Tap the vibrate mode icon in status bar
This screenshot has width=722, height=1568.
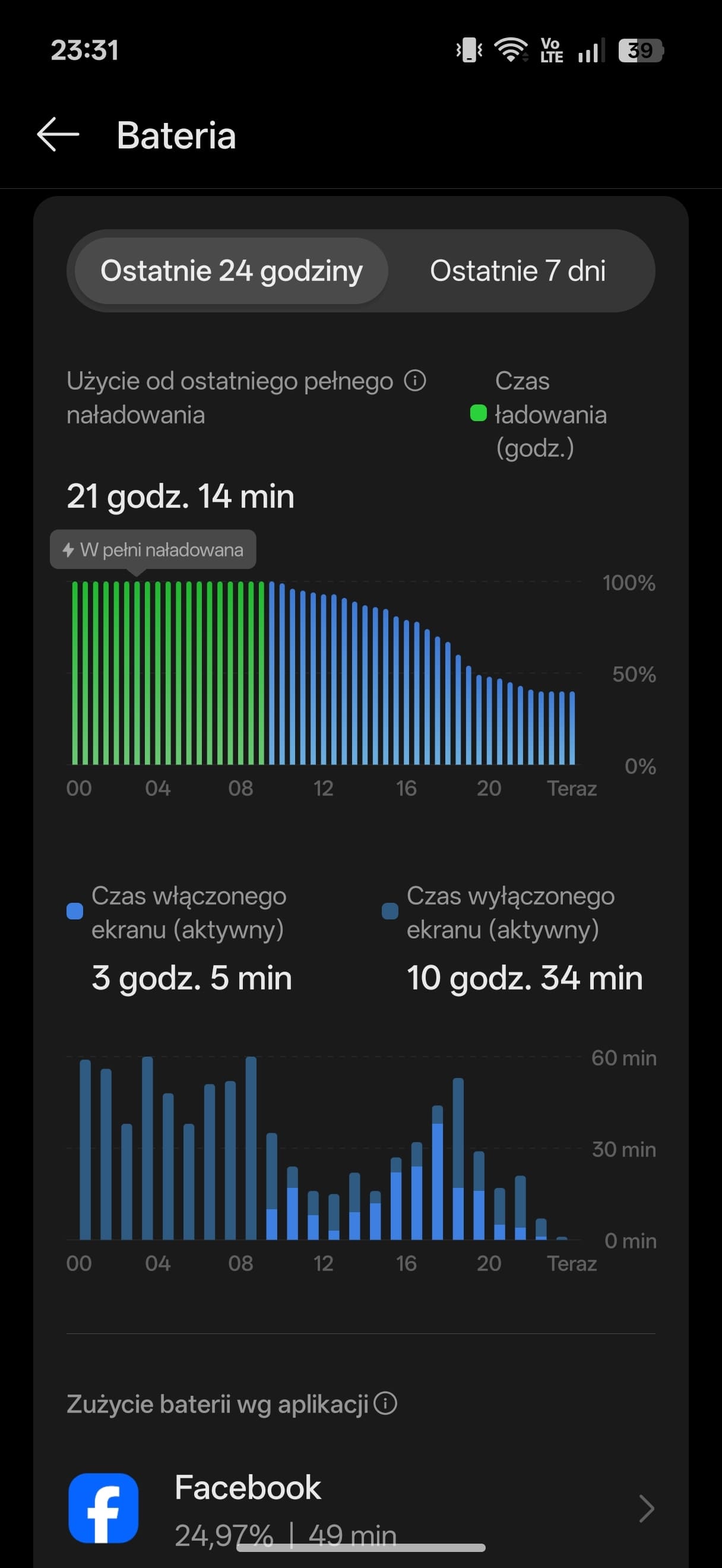(469, 50)
